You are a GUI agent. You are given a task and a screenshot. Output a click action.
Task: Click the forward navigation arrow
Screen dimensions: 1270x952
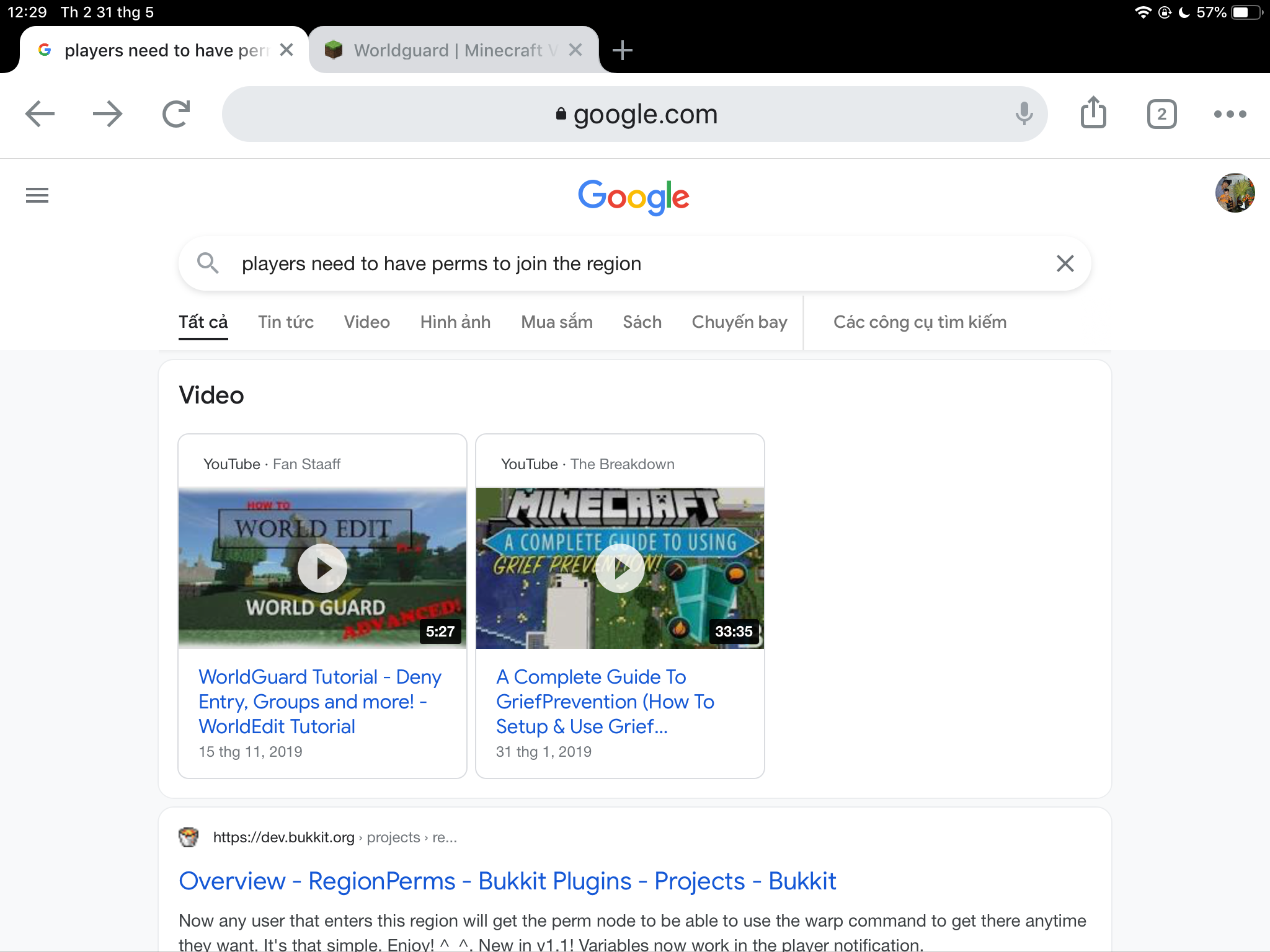tap(107, 114)
